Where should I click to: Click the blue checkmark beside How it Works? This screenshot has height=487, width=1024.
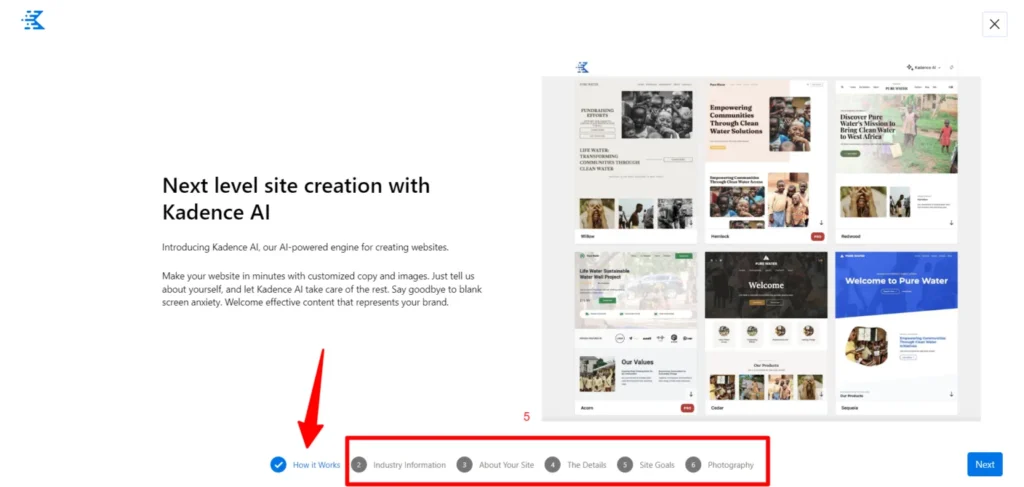(x=278, y=465)
